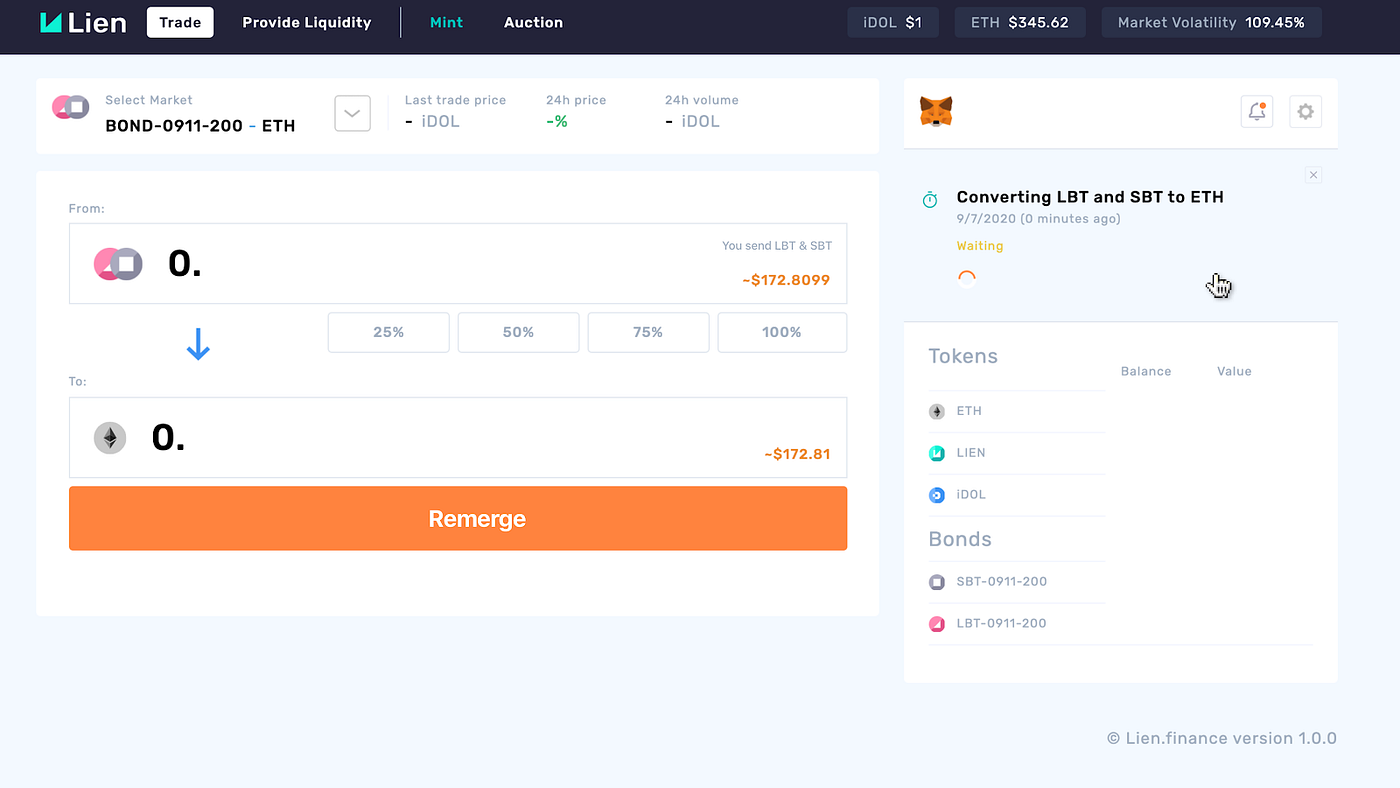1400x788 pixels.
Task: Set amount to 50%
Action: [x=518, y=332]
